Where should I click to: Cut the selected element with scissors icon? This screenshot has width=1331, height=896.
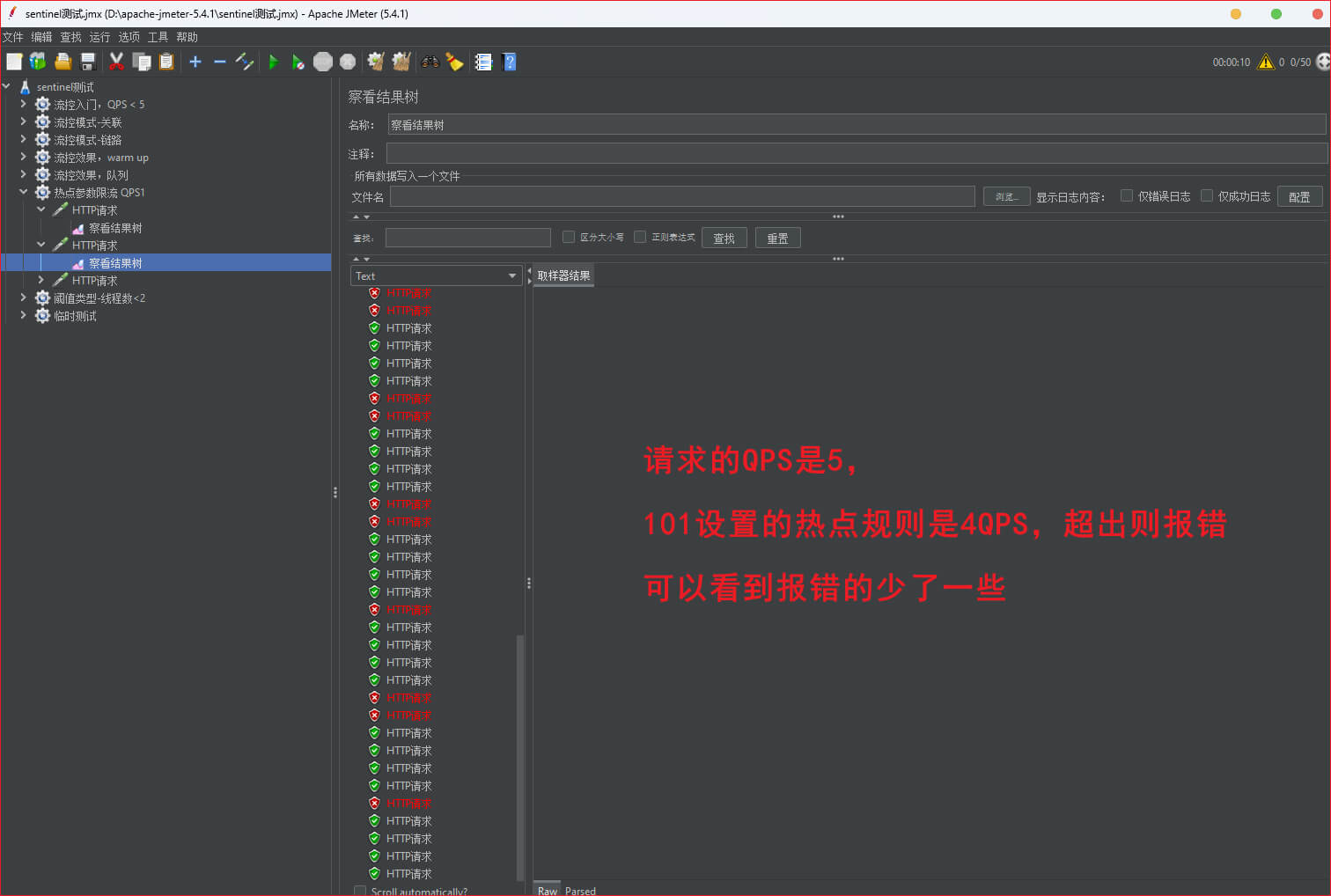click(116, 62)
